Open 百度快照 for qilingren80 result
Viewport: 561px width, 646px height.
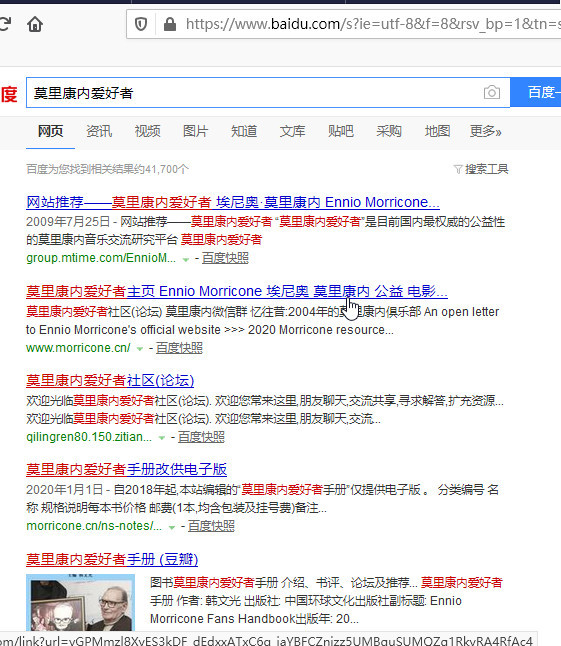point(201,437)
